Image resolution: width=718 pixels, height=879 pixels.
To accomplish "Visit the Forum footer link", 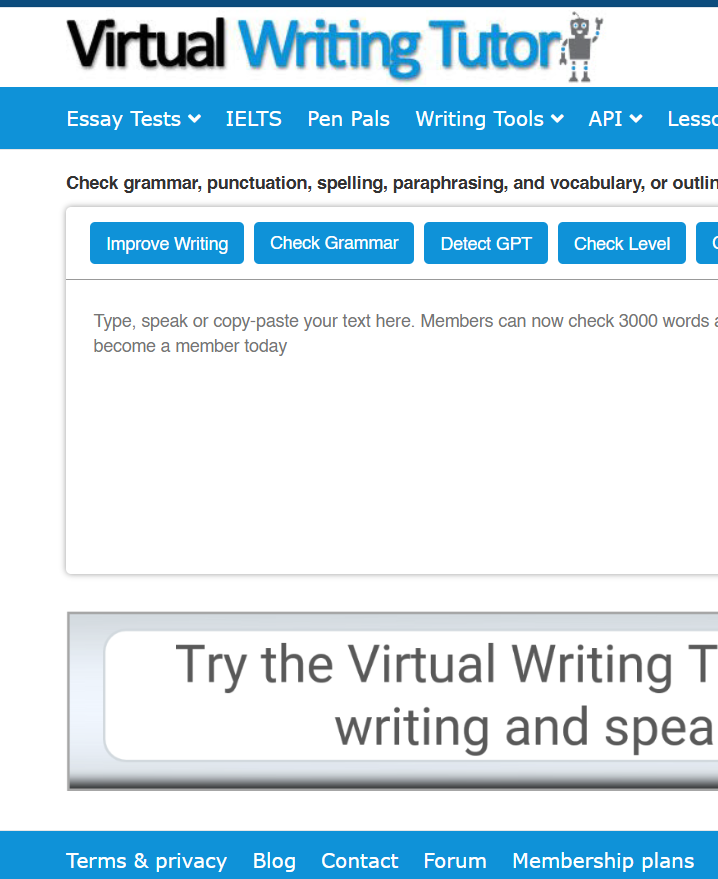I will point(455,861).
